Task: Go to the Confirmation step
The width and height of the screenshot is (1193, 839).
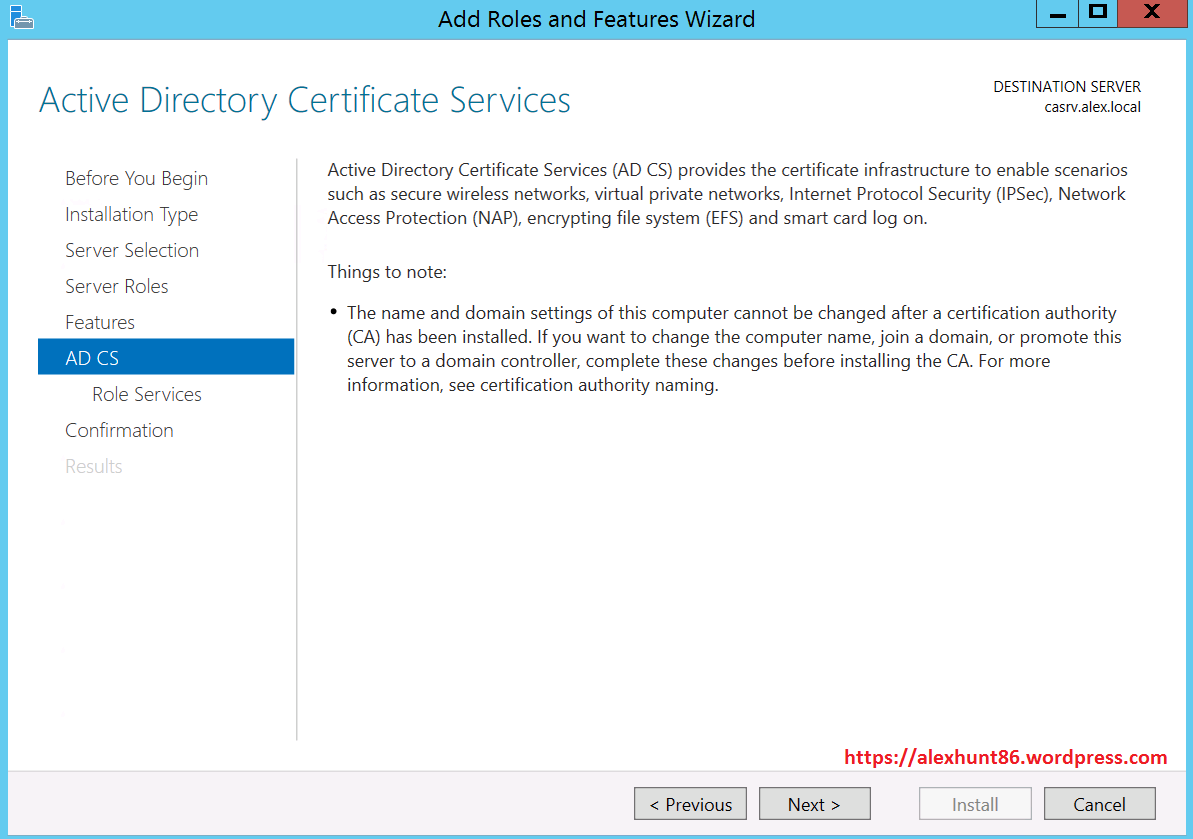Action: click(x=119, y=430)
